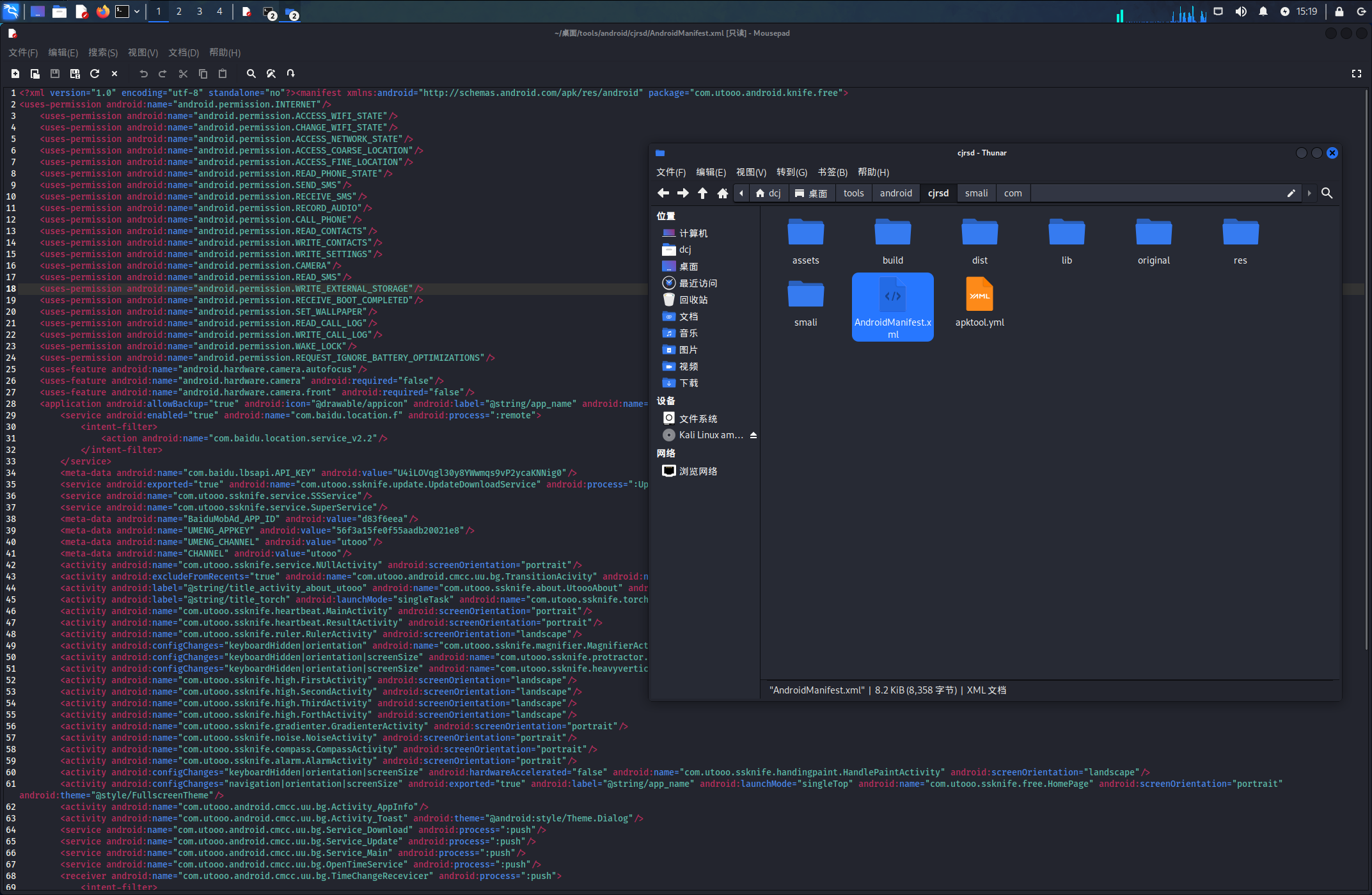The height and width of the screenshot is (895, 1372).
Task: Click the paste clipboard icon in Mousepad
Action: (x=223, y=74)
